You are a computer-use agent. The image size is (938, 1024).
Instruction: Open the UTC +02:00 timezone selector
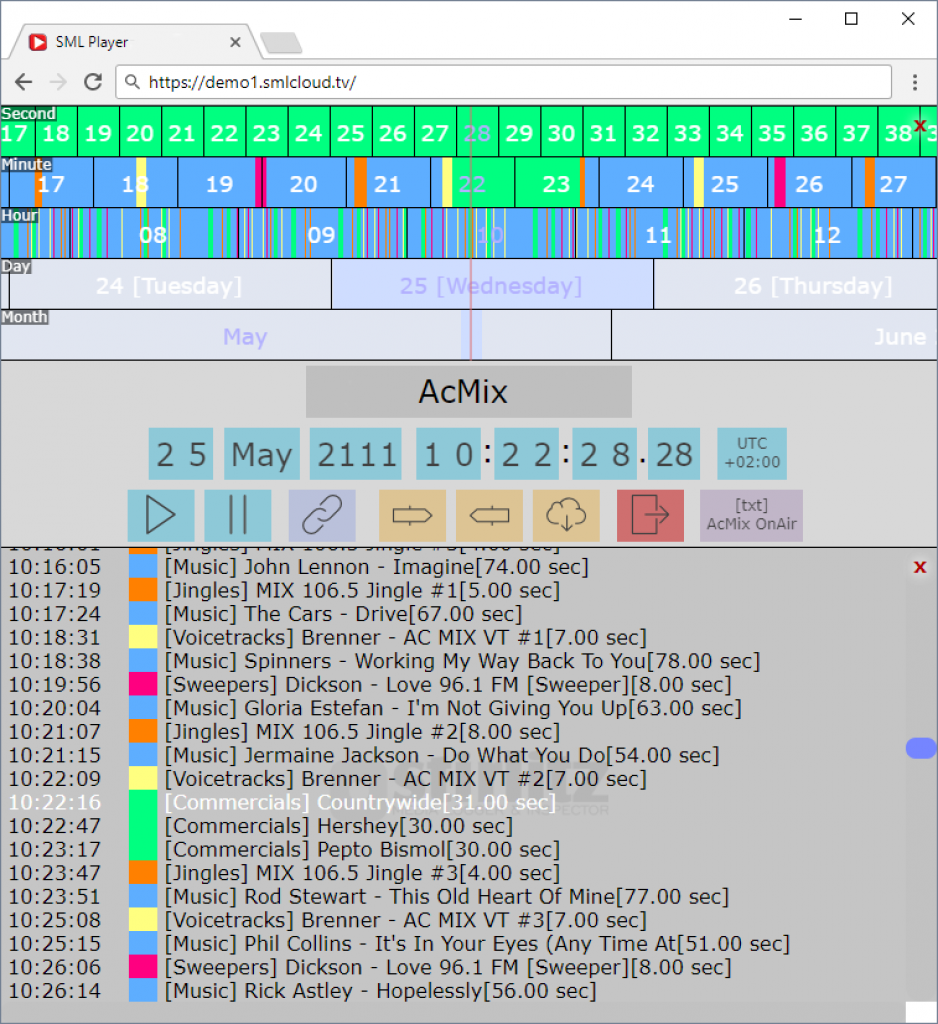pos(751,454)
